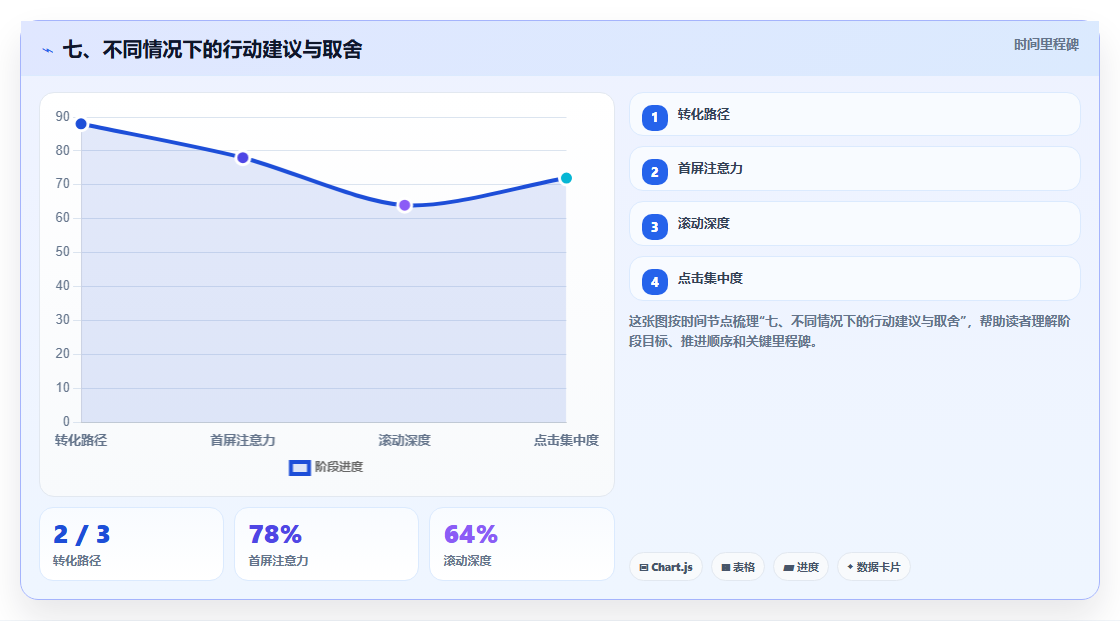Viewport: 1120px width, 621px height.
Task: Click the x-axis label 转化路径
Action: click(81, 440)
